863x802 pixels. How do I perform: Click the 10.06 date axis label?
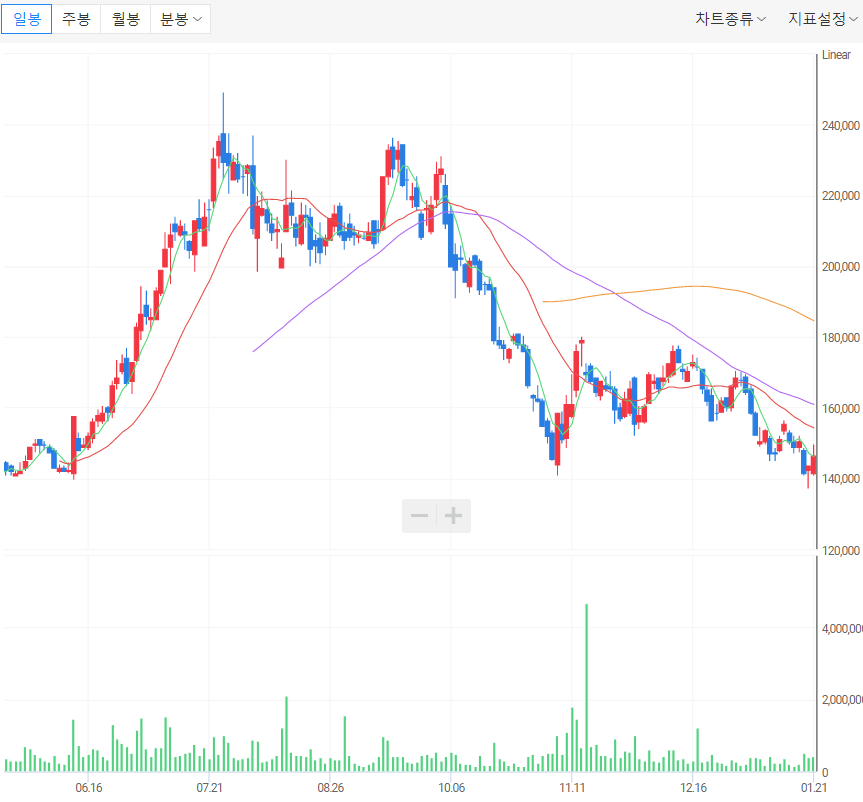[x=451, y=788]
